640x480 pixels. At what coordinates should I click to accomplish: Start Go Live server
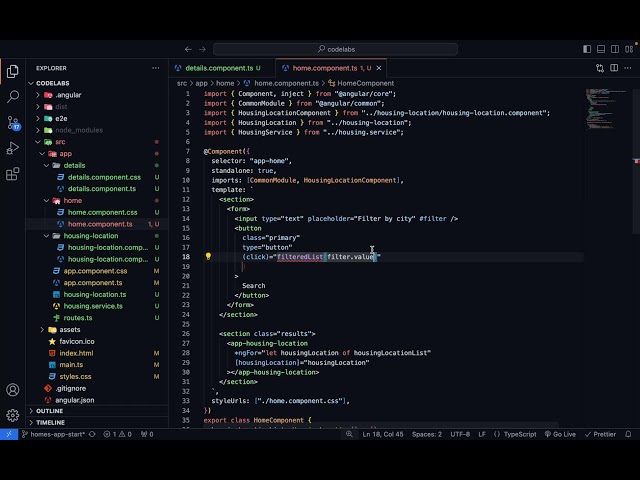point(560,434)
